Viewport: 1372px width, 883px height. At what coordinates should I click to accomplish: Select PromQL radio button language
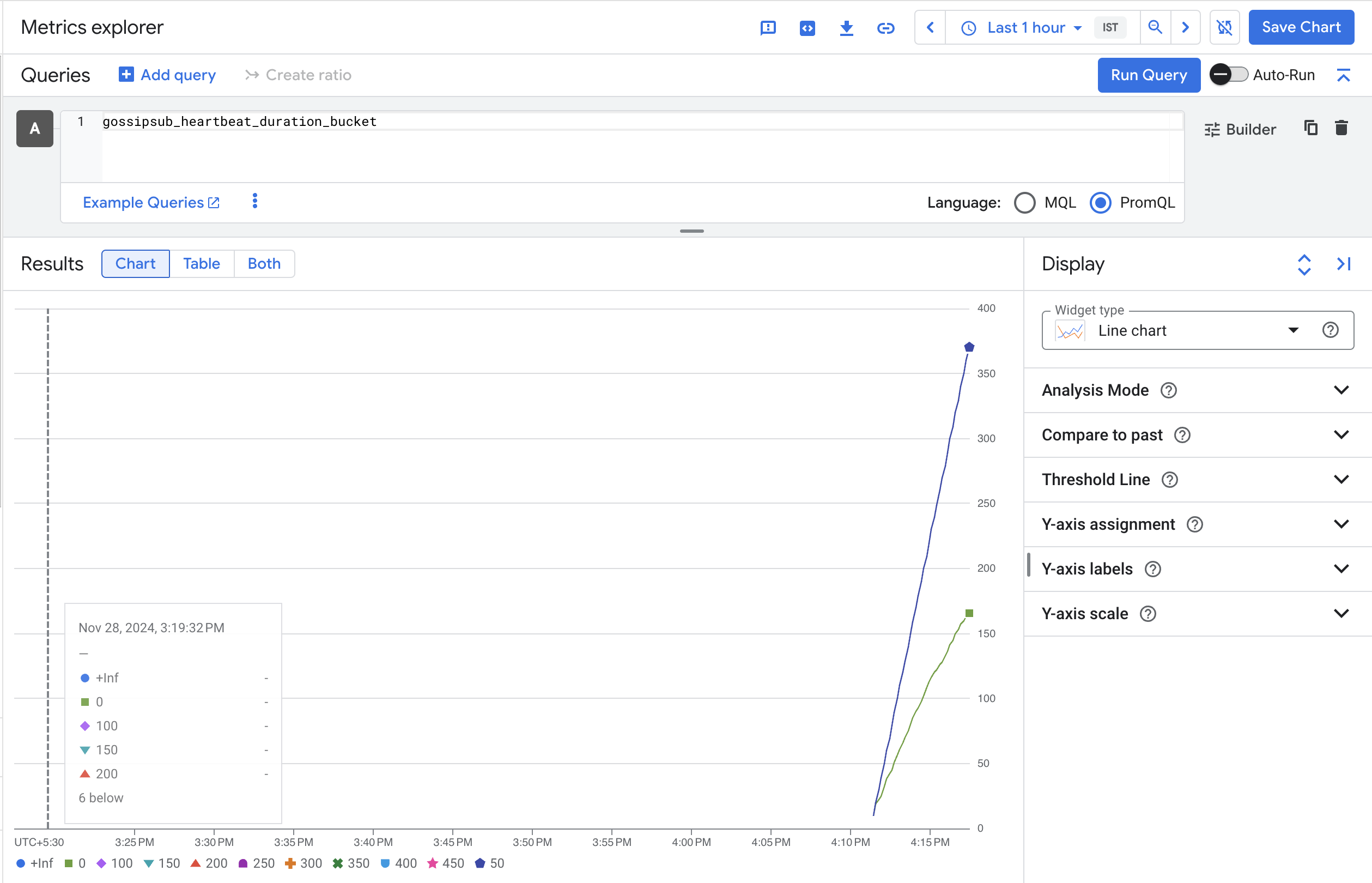[1101, 203]
